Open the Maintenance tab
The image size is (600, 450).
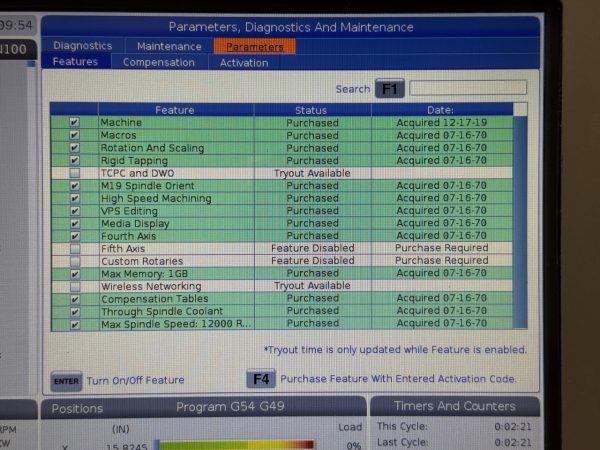[169, 46]
